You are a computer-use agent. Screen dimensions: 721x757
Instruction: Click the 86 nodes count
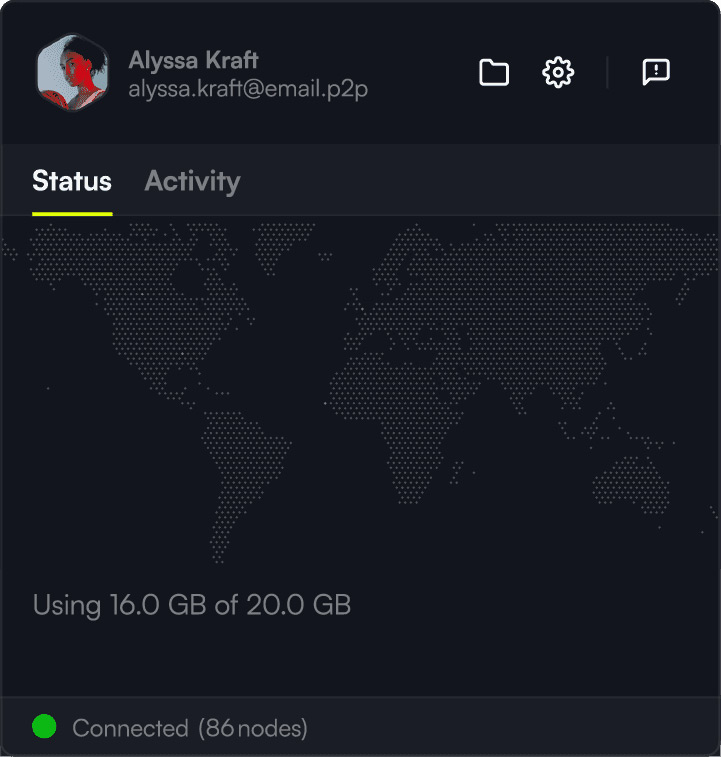(253, 728)
